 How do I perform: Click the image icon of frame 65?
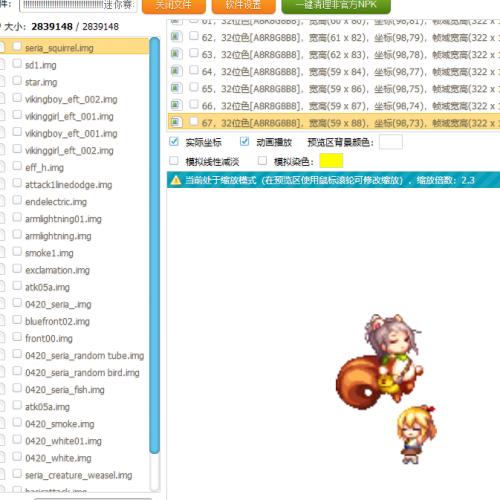pos(176,88)
